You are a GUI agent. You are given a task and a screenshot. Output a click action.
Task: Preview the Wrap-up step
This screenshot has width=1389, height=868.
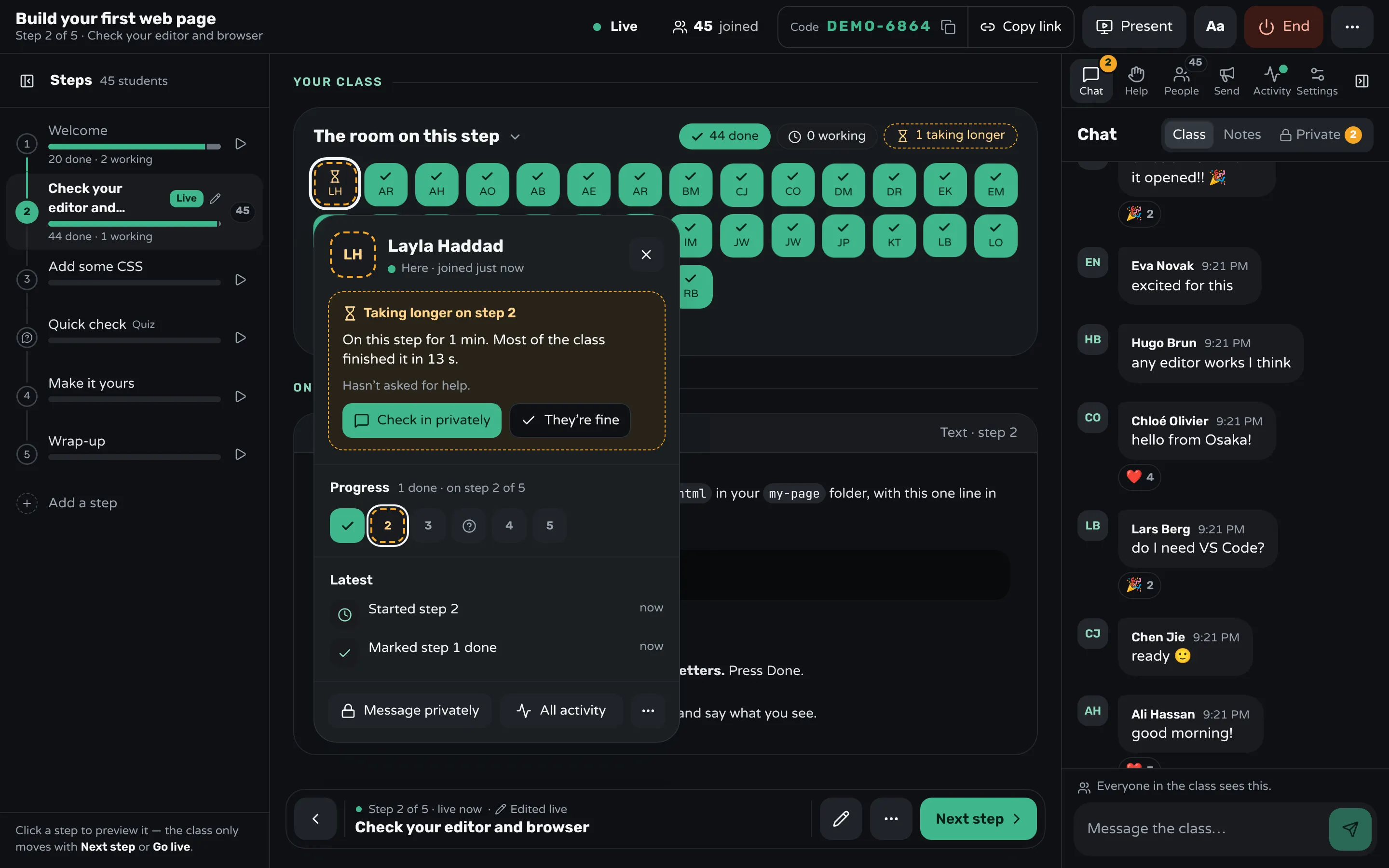[x=241, y=454]
